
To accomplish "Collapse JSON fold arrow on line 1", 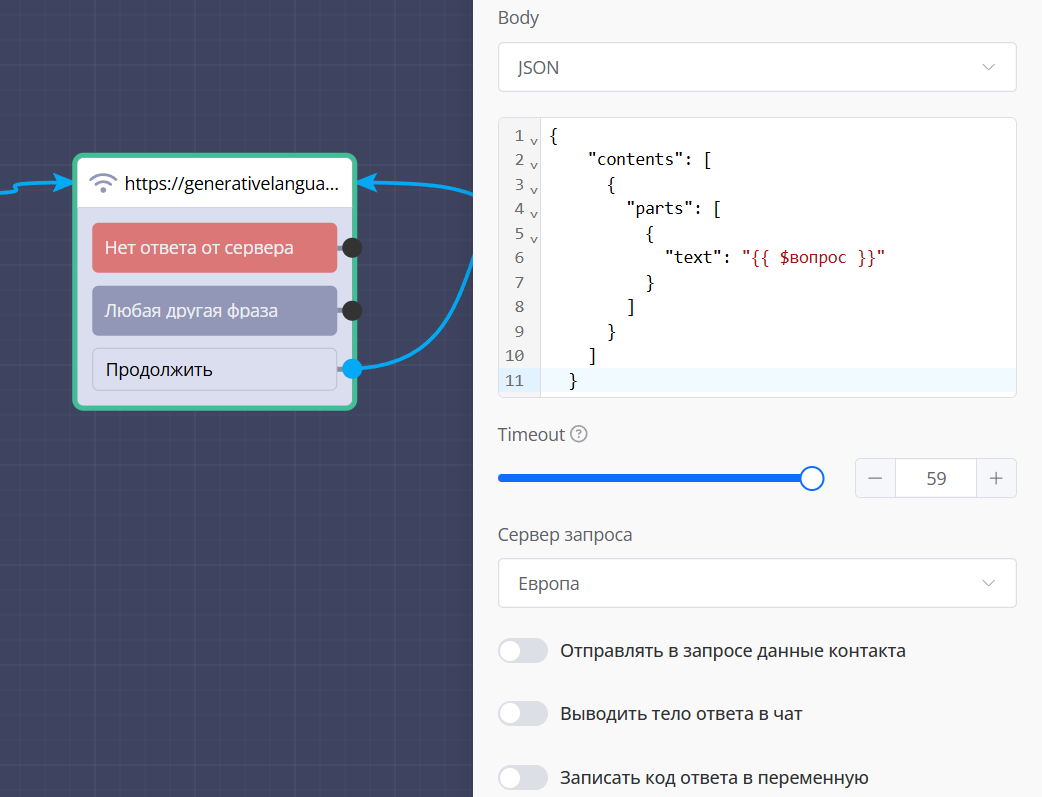I will (x=534, y=141).
